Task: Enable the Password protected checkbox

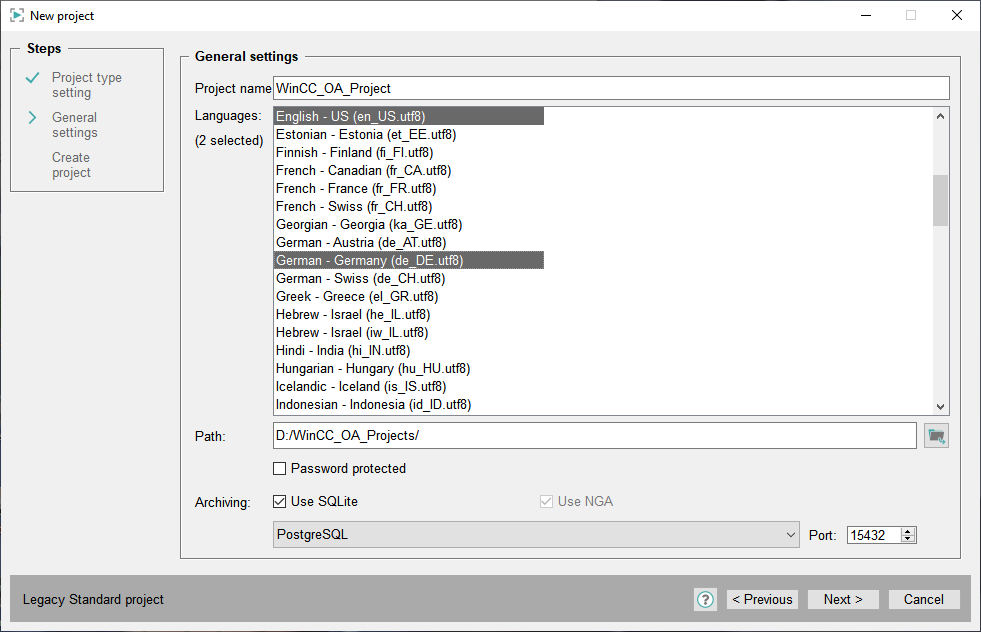Action: point(280,468)
